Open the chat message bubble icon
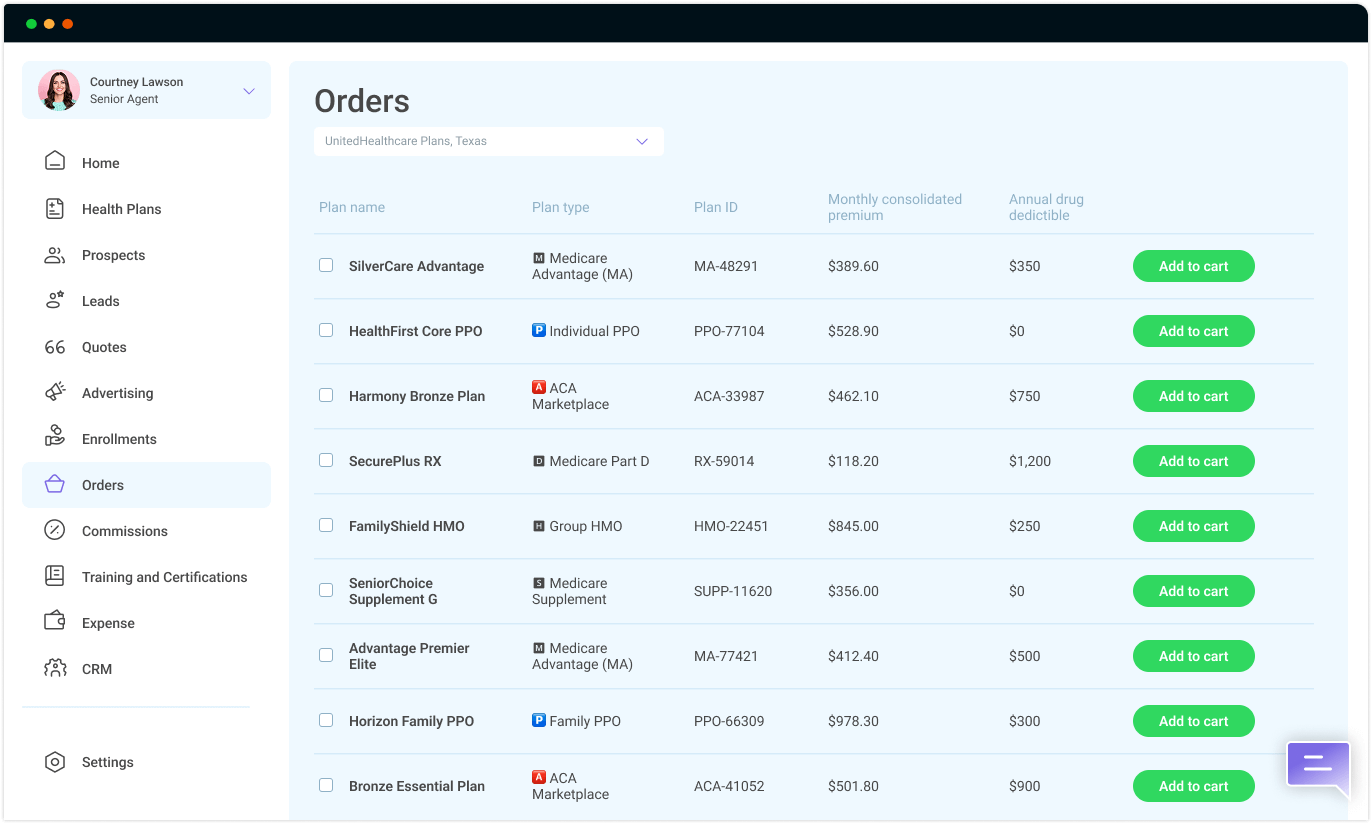 coord(1317,765)
